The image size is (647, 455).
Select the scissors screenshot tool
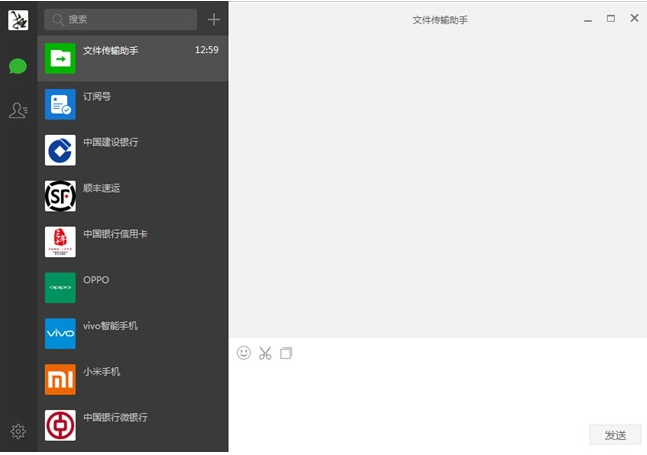[265, 353]
